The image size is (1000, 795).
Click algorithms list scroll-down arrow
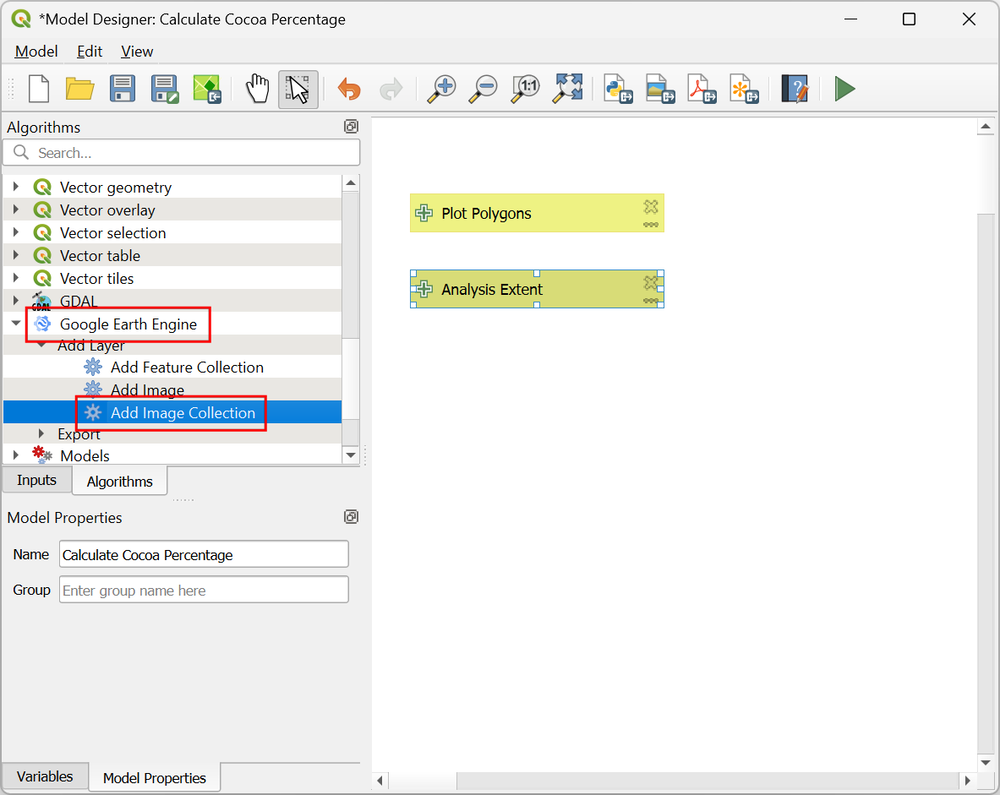tap(351, 455)
